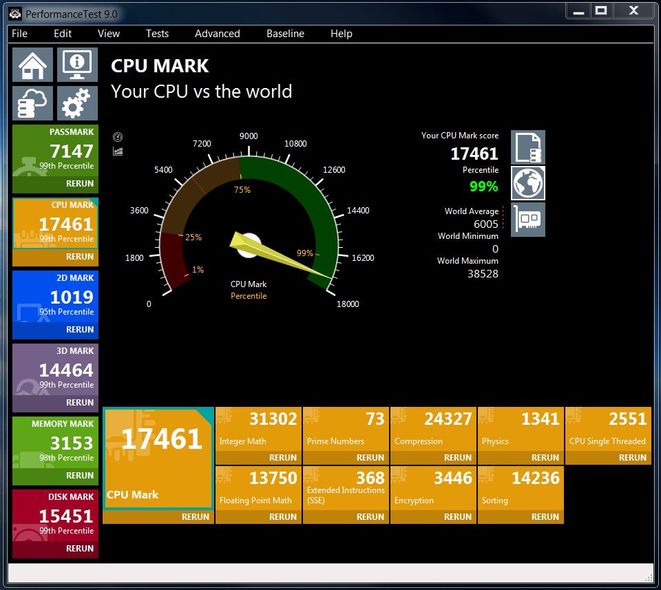Open the System Information monitor icon

77,64
